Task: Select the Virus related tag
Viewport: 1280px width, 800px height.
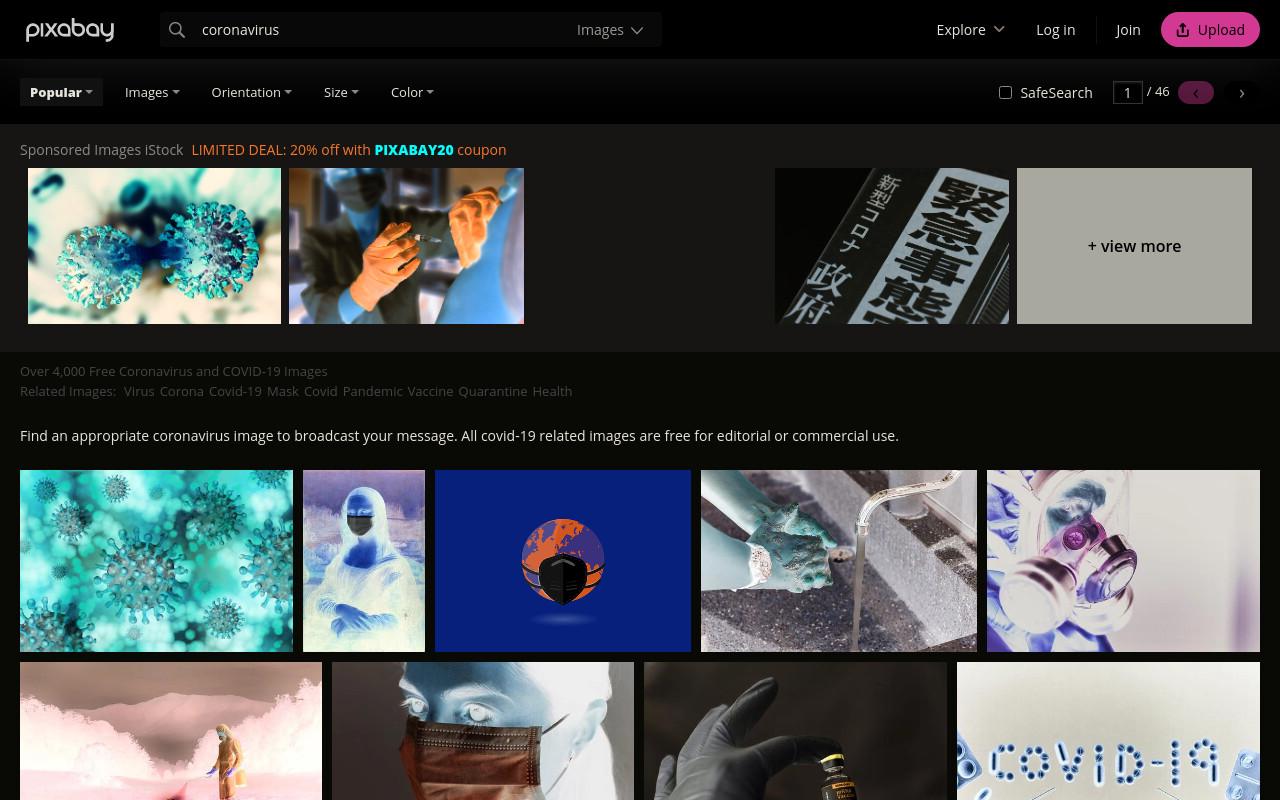Action: (139, 391)
